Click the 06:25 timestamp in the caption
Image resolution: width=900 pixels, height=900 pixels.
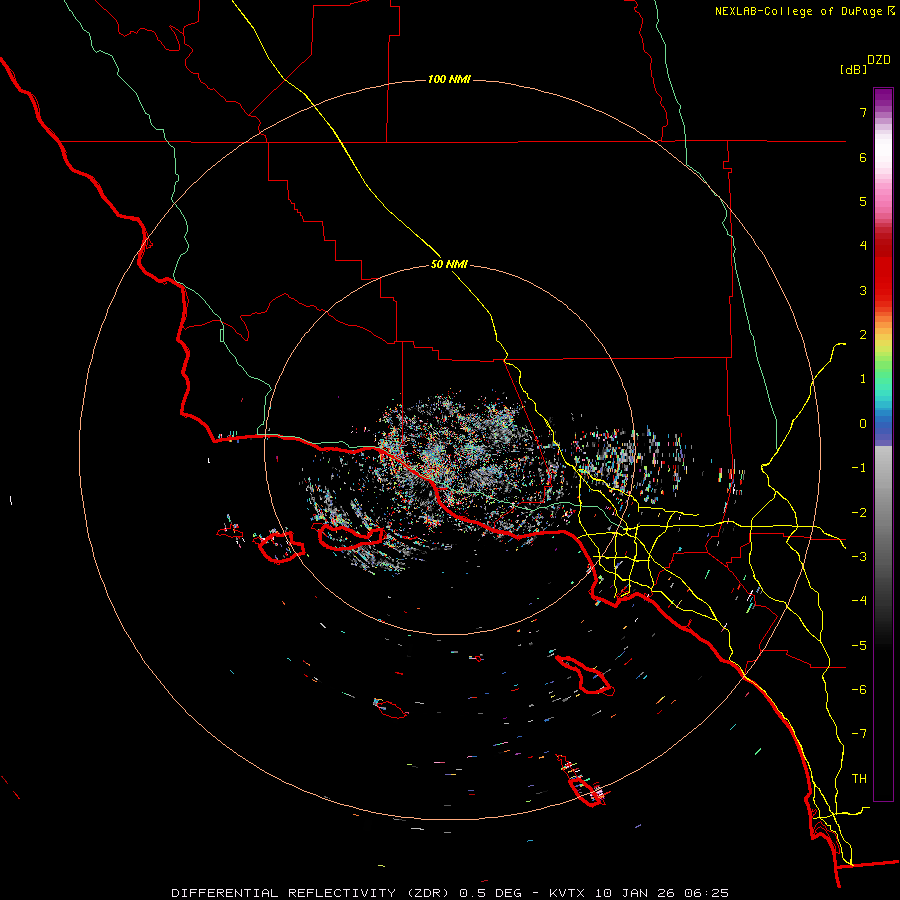coord(707,893)
